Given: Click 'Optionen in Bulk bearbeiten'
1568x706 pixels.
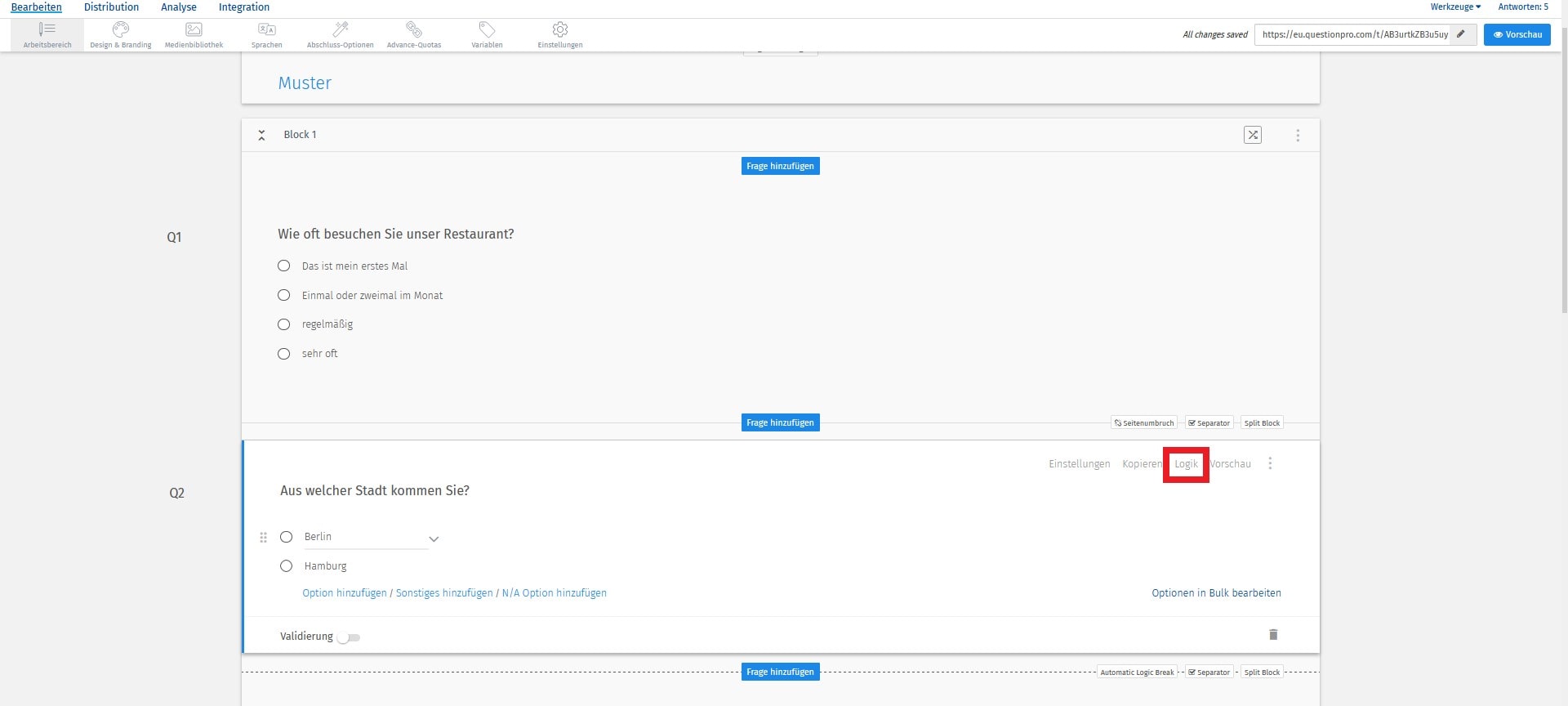Looking at the screenshot, I should [1216, 593].
